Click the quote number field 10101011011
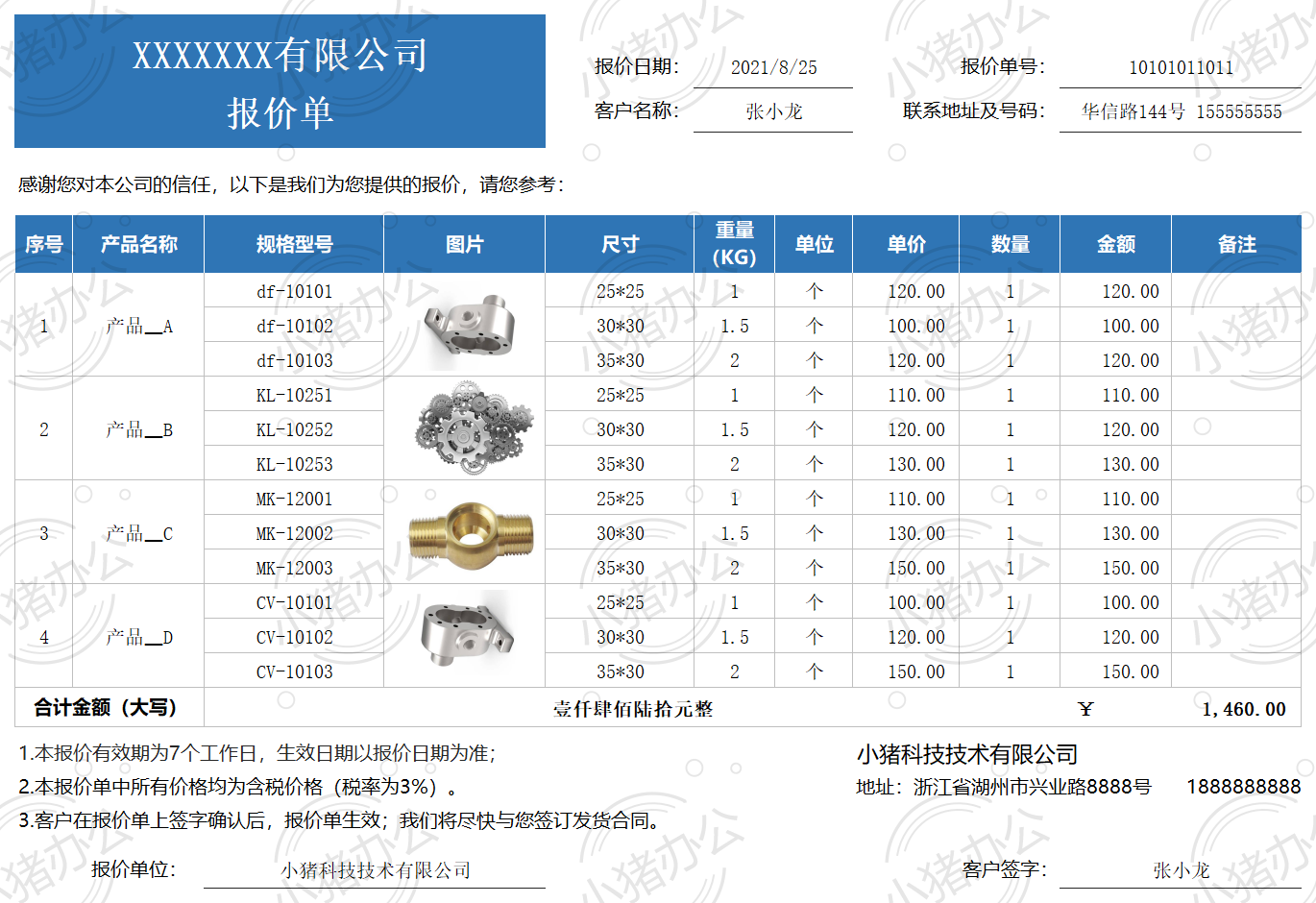This screenshot has width=1316, height=903. pyautogui.click(x=1181, y=67)
